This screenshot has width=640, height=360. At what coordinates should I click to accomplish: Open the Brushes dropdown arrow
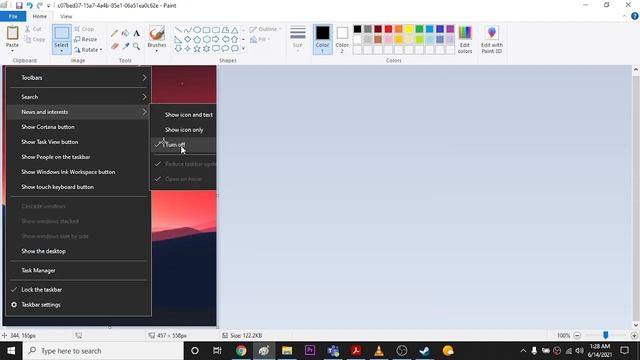pos(157,51)
